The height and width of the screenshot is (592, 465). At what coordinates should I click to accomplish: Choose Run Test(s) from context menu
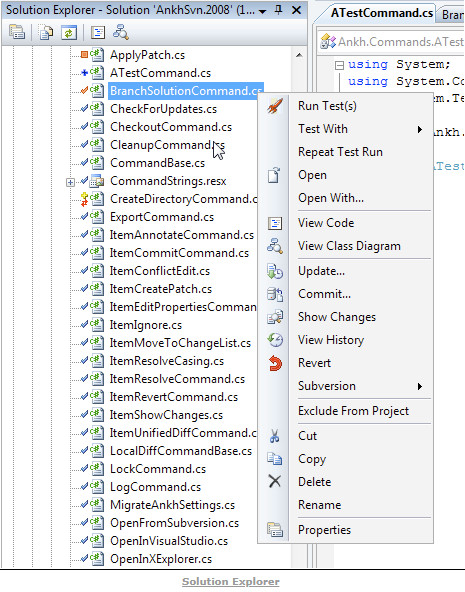click(x=327, y=106)
